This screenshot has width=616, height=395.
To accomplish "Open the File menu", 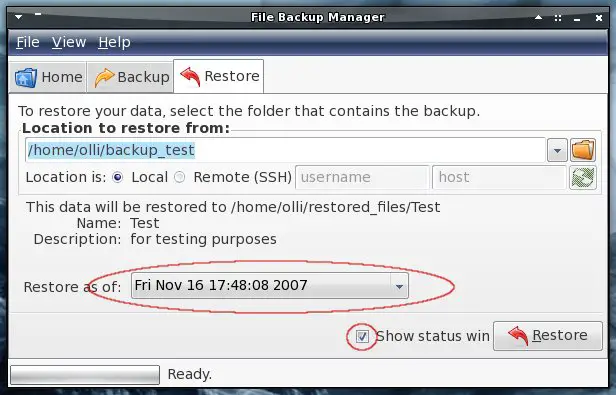I will [28, 42].
